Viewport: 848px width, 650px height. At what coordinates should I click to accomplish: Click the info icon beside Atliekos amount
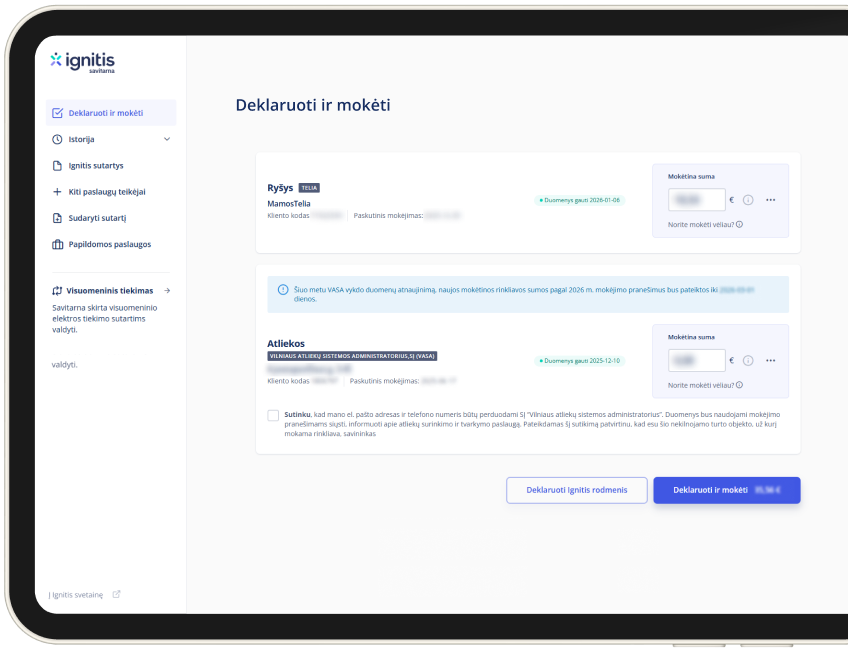(x=748, y=361)
